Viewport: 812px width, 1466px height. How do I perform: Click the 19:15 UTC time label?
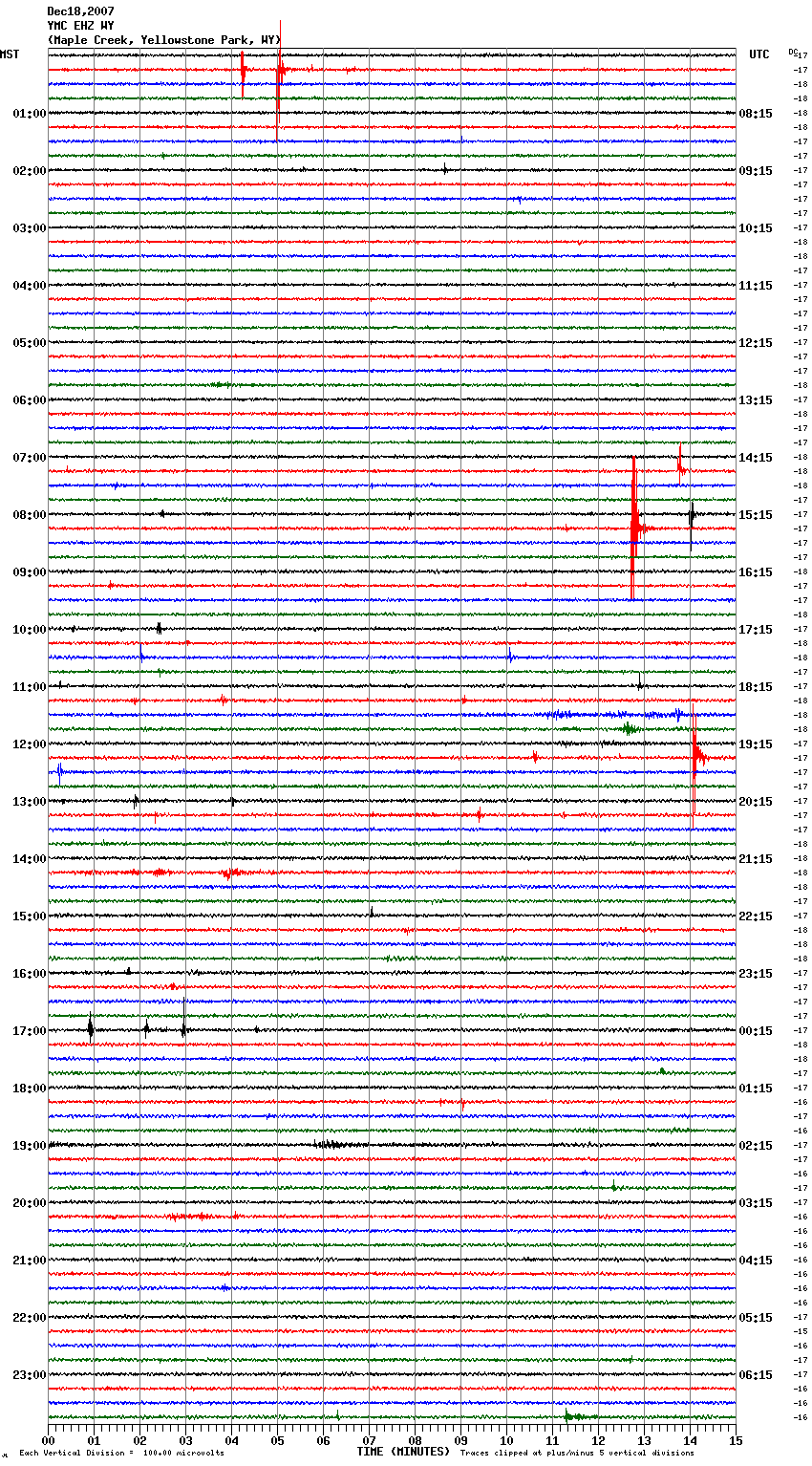tap(756, 744)
